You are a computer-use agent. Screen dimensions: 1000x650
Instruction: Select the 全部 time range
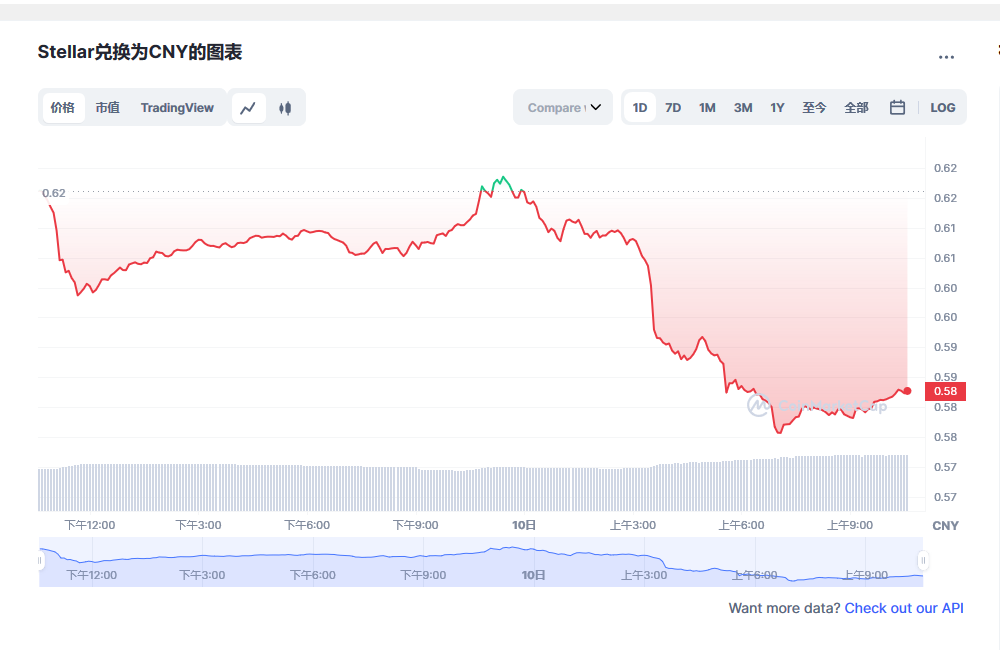pyautogui.click(x=857, y=108)
